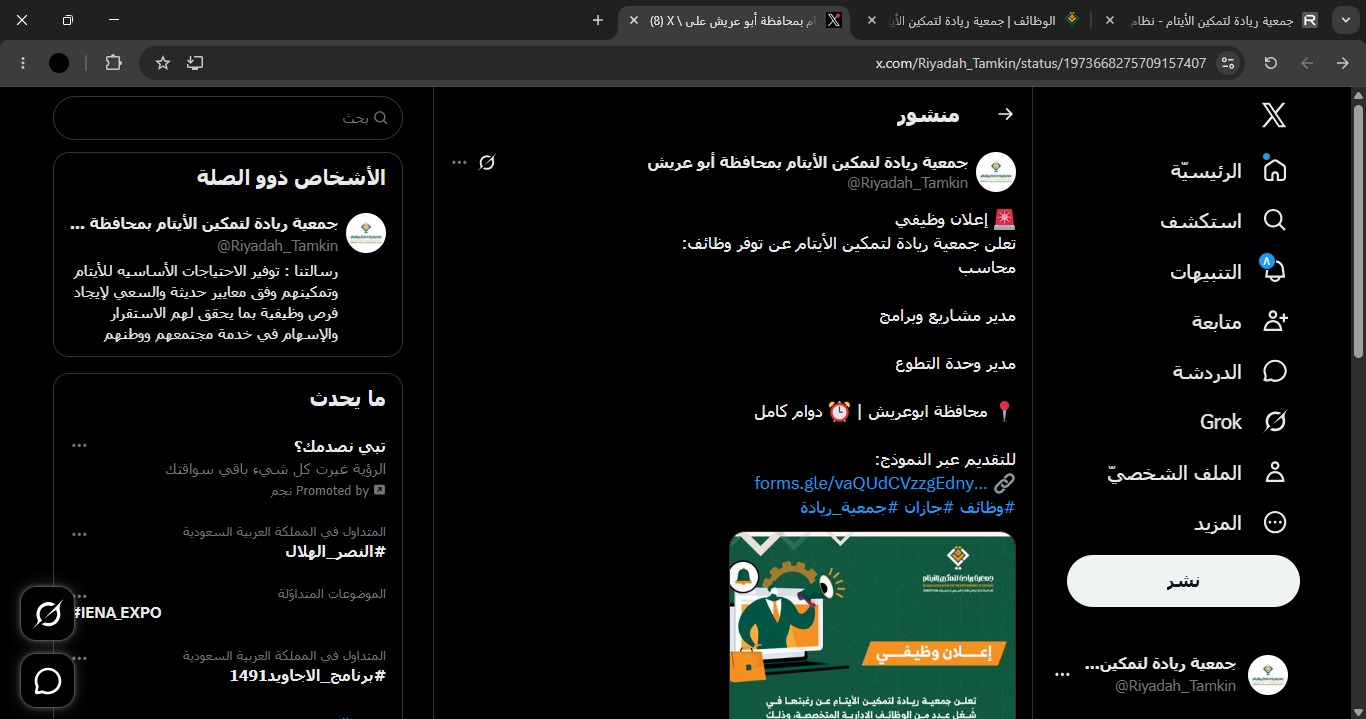Open options for #برنامج_الاجاويد1491 trend
Viewport: 1366px width, 719px height.
point(80,657)
